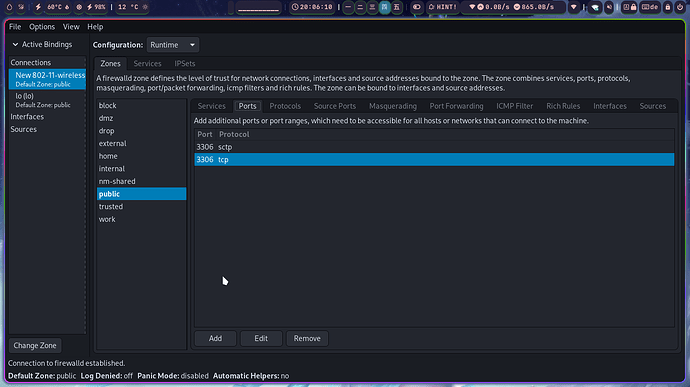Open the Options menu

(42, 27)
